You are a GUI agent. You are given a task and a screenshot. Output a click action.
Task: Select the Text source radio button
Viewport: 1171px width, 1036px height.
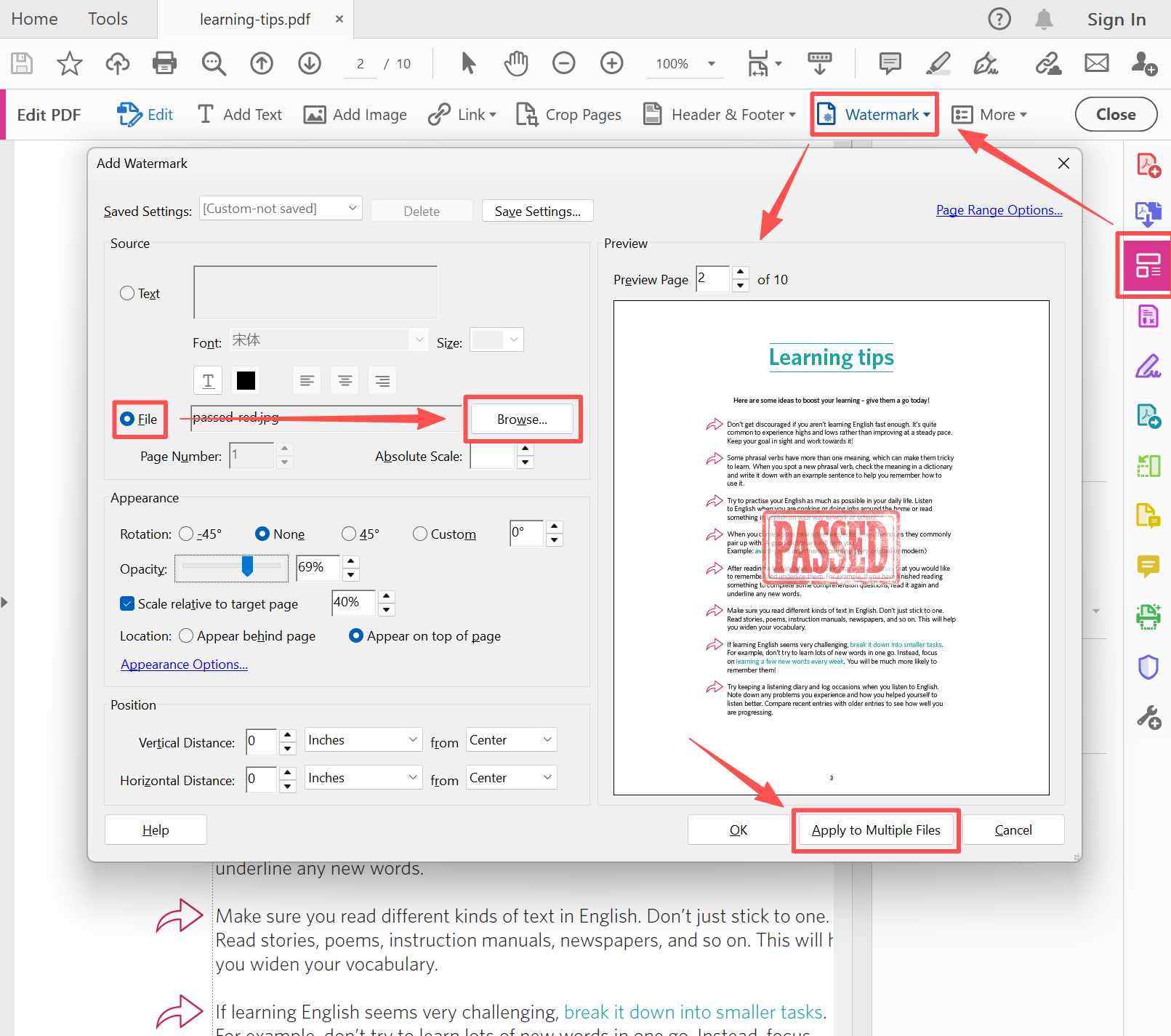click(x=127, y=293)
